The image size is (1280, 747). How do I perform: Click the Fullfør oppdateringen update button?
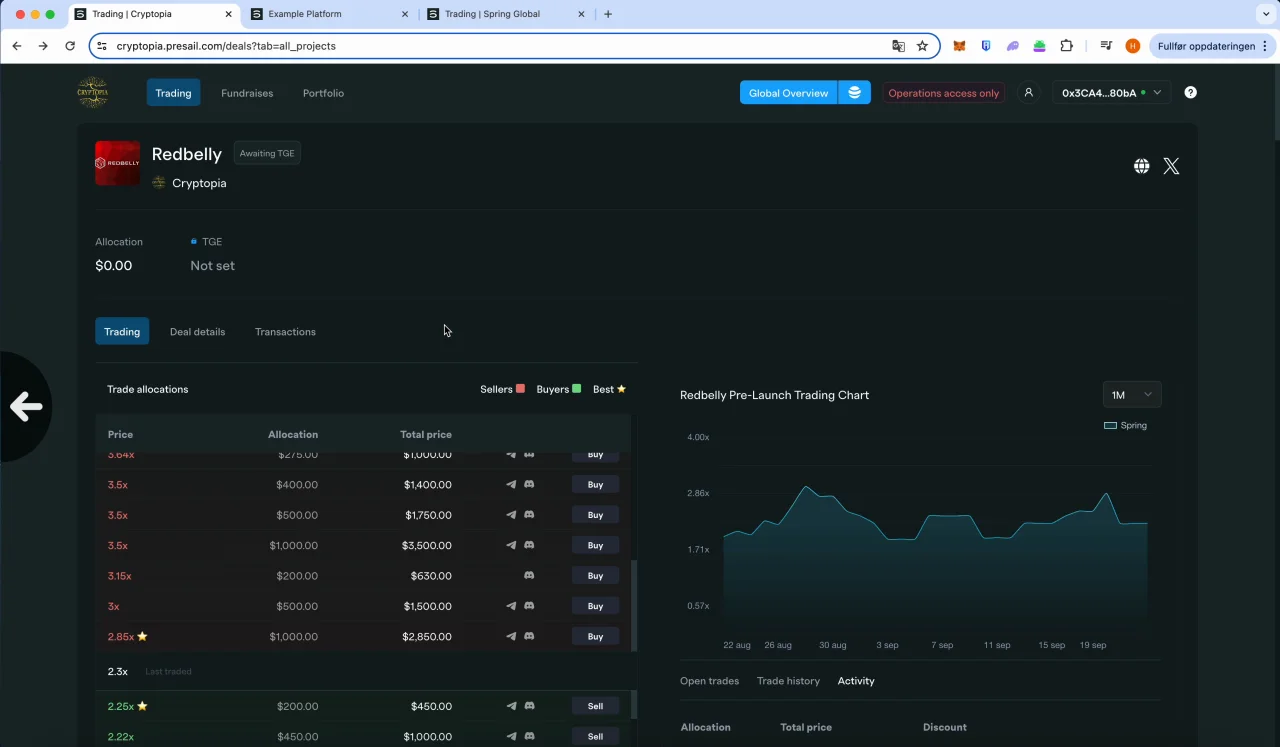1205,46
